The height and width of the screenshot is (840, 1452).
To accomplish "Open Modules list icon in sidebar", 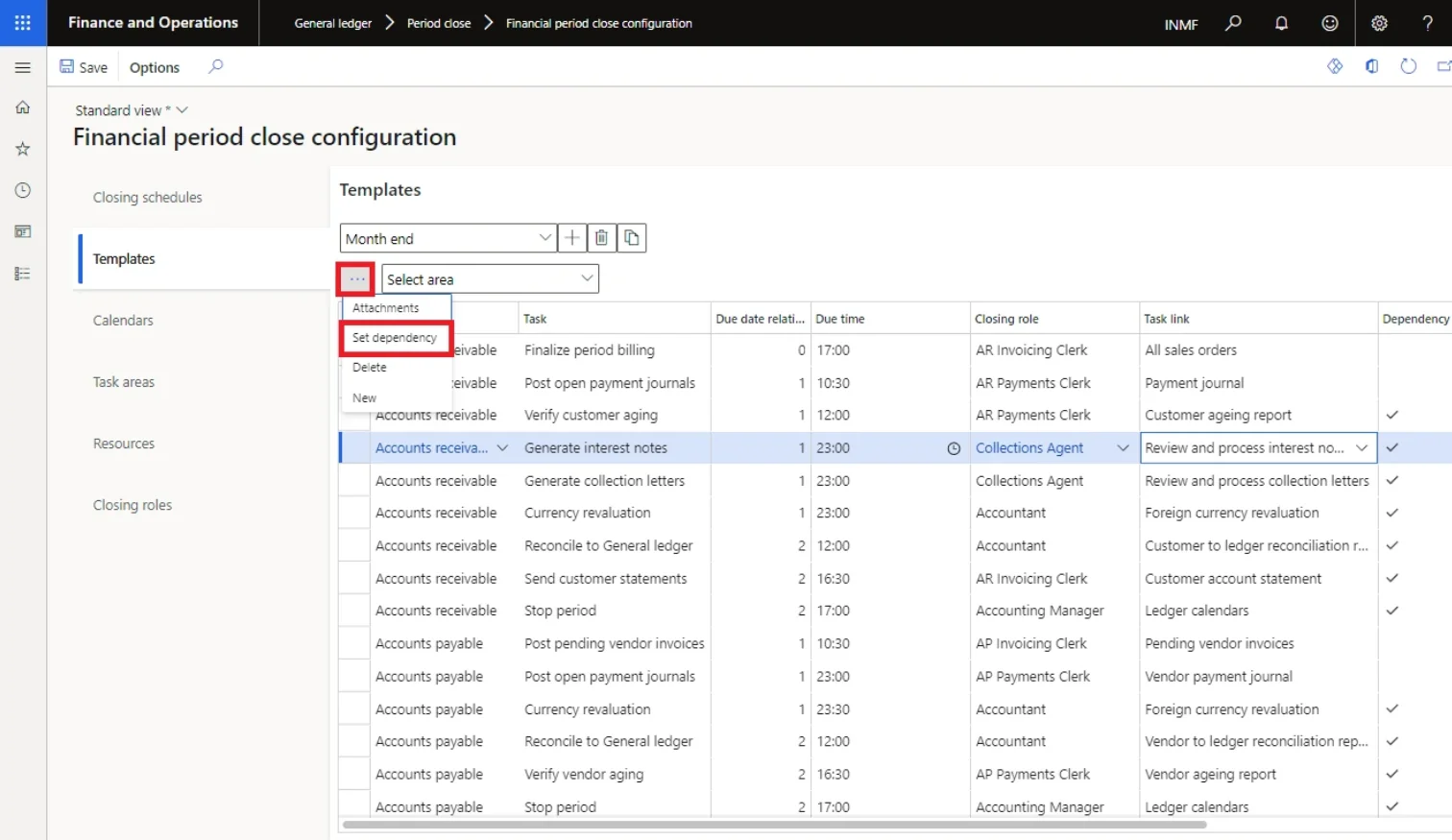I will click(x=23, y=274).
